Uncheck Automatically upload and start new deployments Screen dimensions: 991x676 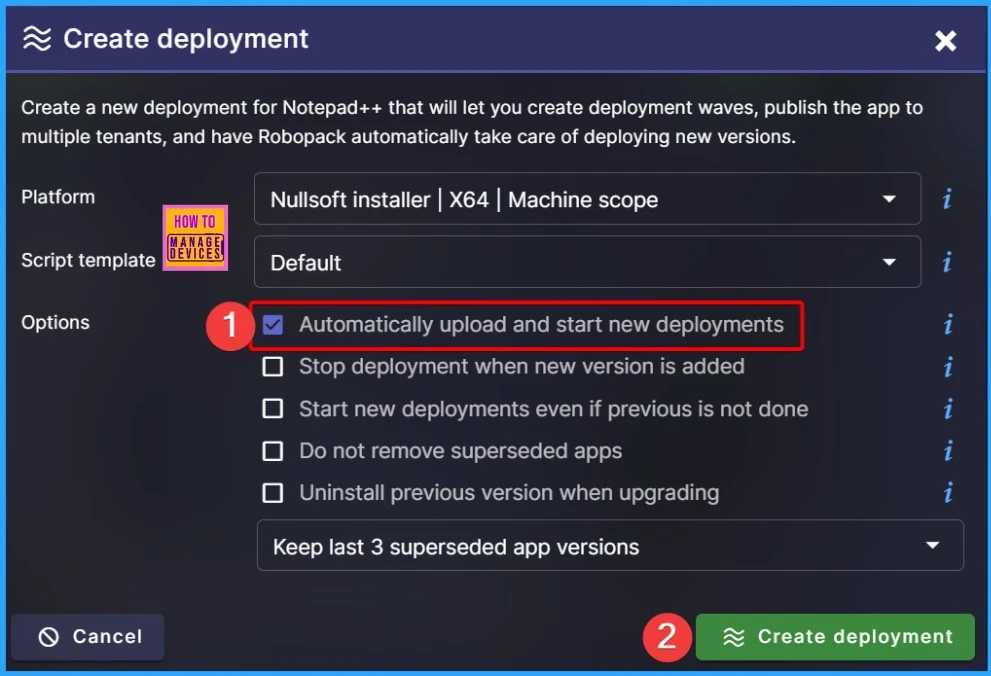272,325
